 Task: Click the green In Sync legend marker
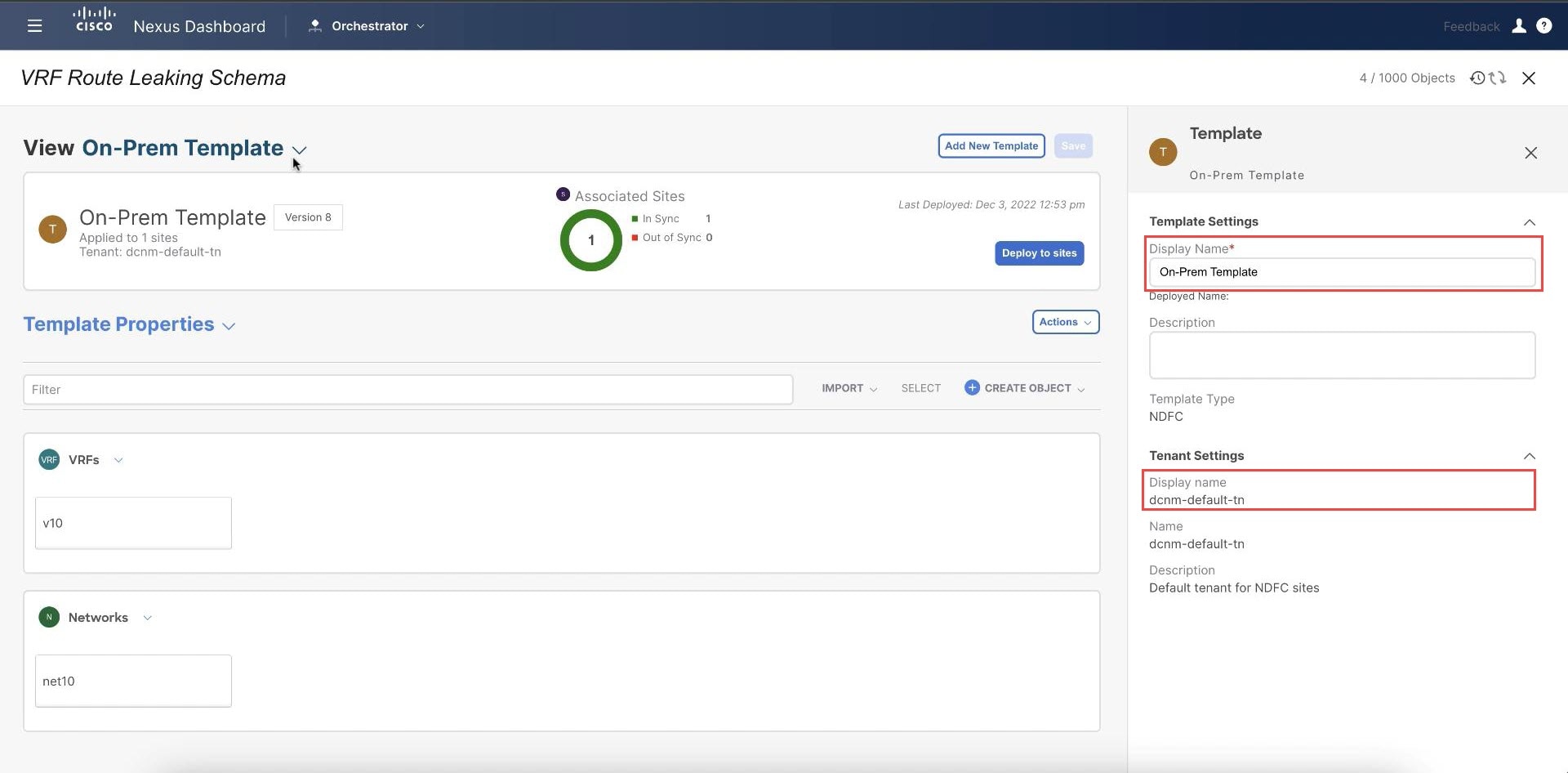635,219
